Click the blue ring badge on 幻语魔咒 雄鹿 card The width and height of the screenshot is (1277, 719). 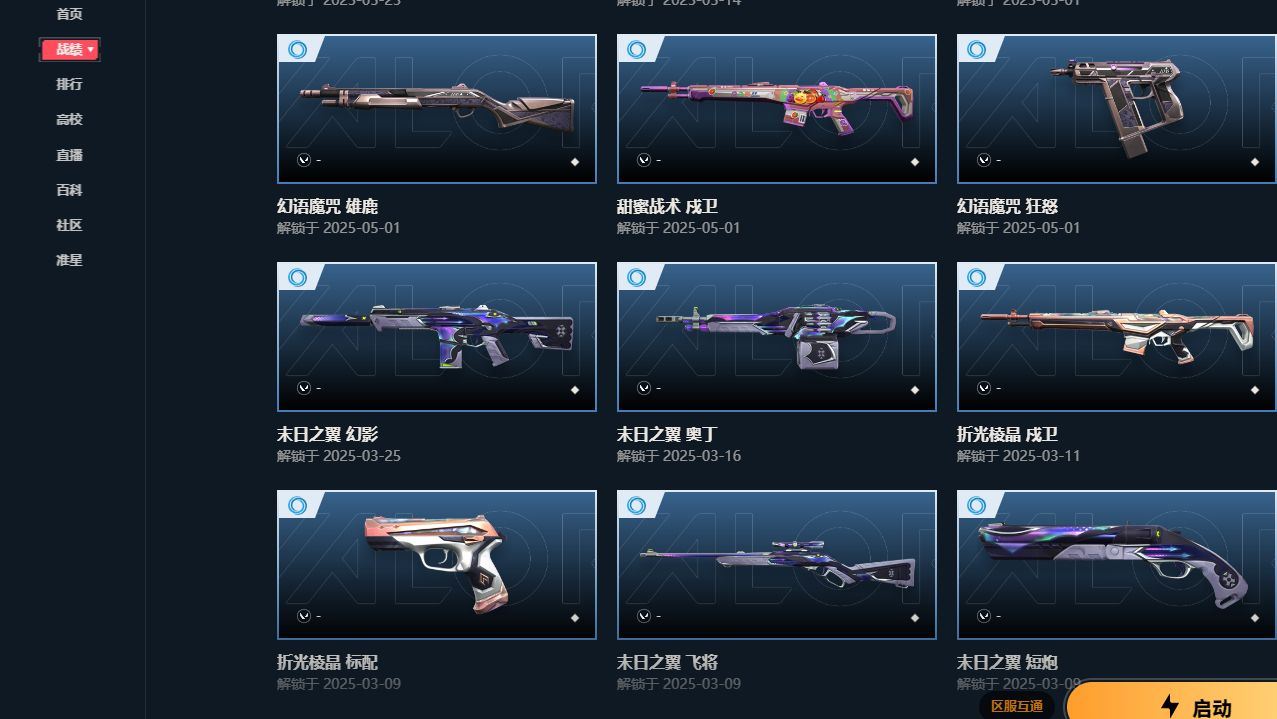coord(297,49)
